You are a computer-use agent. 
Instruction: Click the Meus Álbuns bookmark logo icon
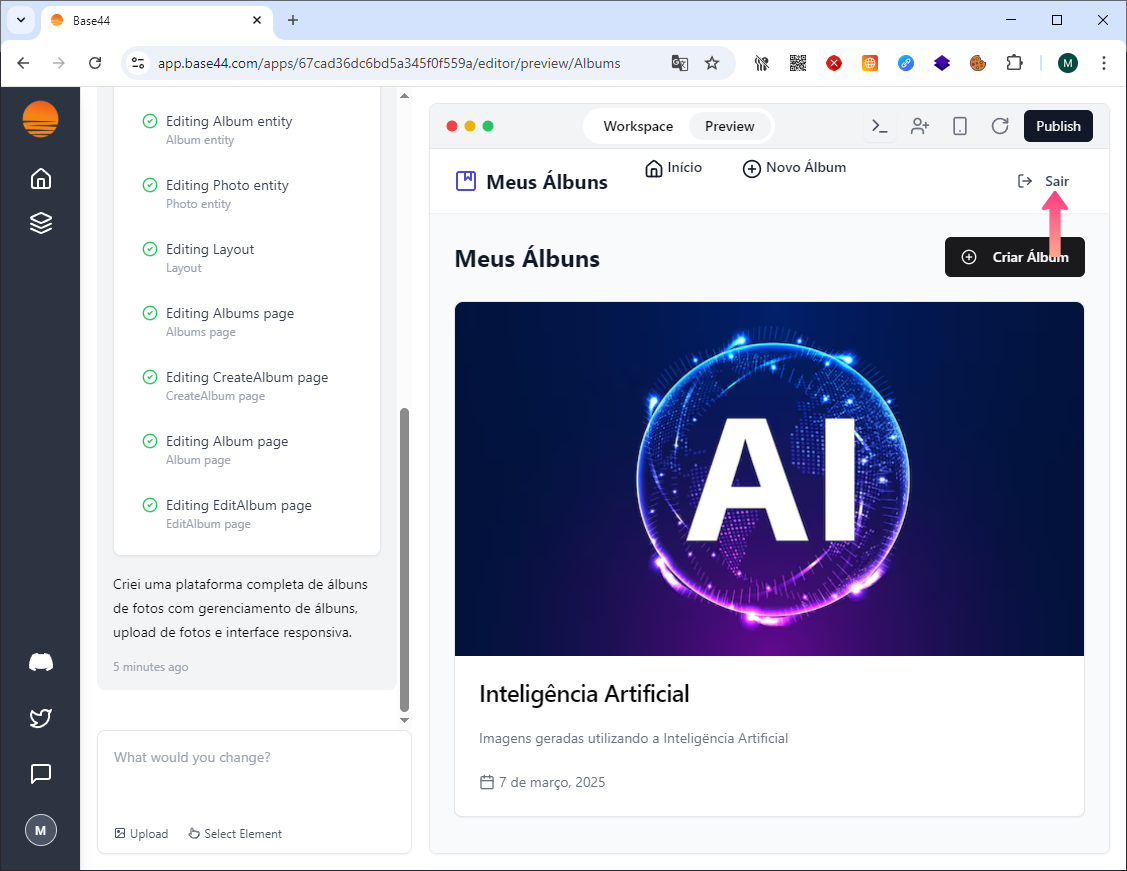(466, 181)
